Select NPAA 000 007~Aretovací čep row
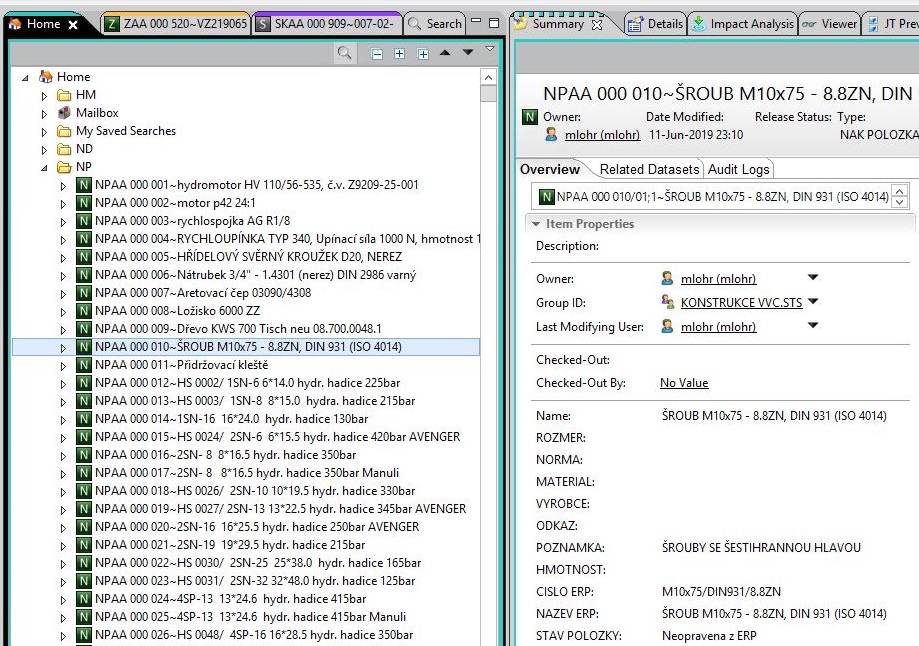Viewport: 919px width, 646px height. coord(203,293)
